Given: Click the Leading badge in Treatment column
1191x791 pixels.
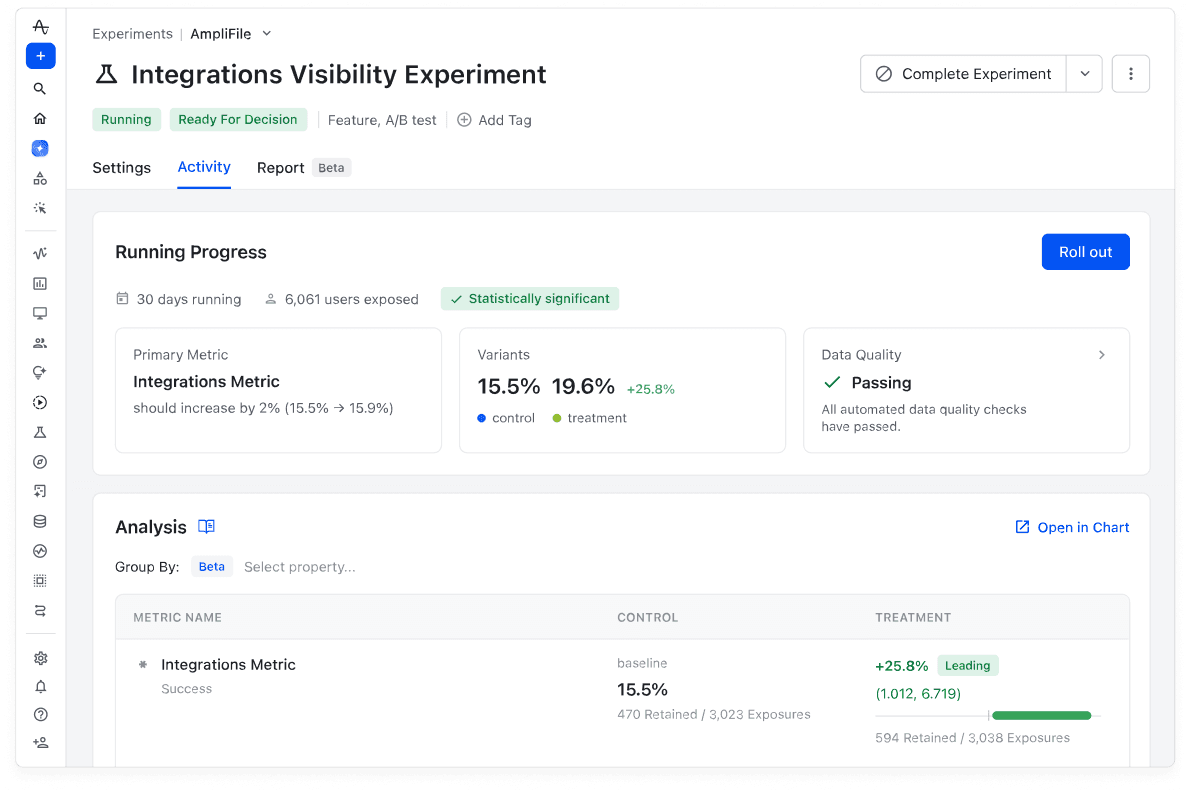Looking at the screenshot, I should [968, 666].
